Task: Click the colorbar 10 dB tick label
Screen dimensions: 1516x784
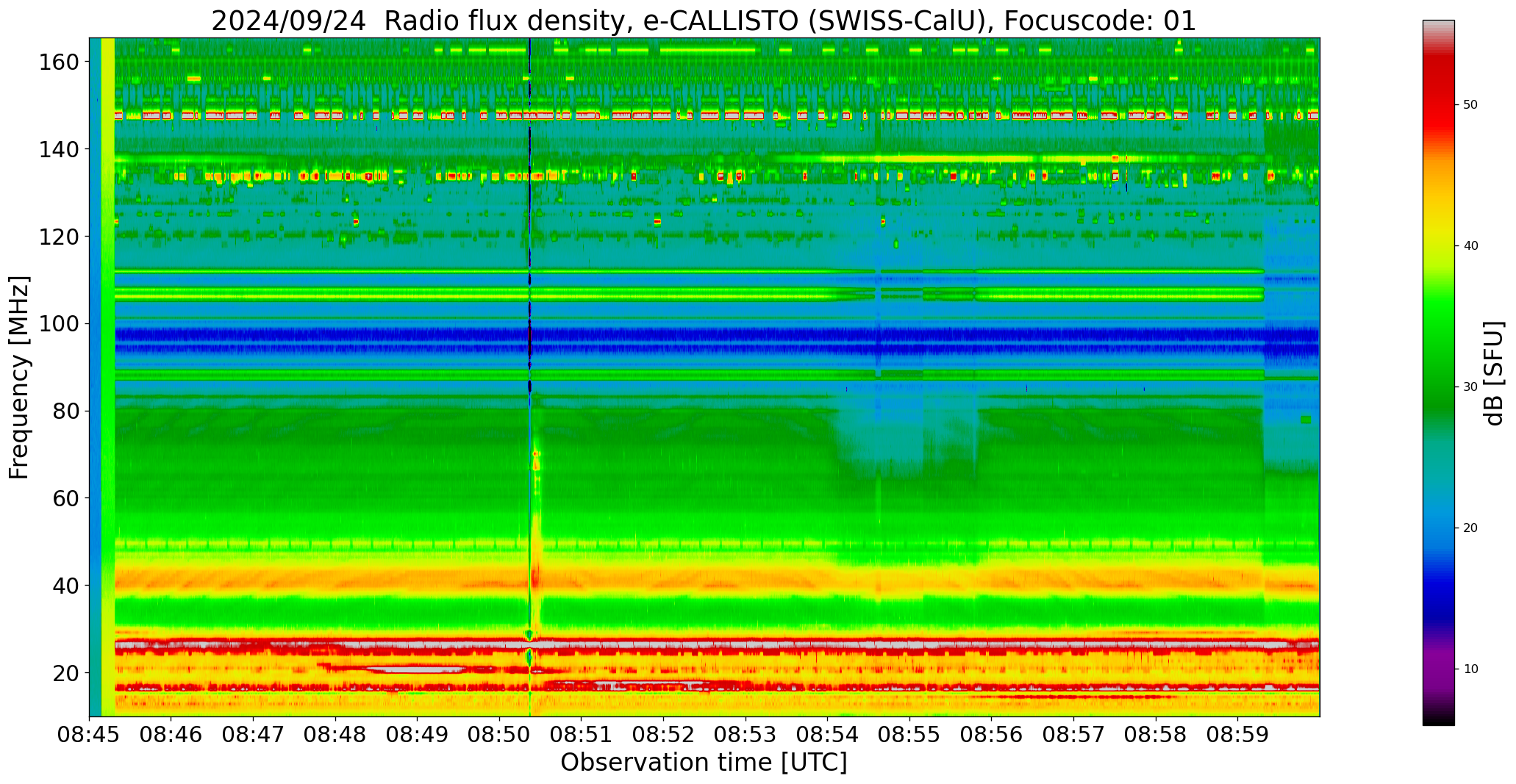Action: coord(1470,669)
